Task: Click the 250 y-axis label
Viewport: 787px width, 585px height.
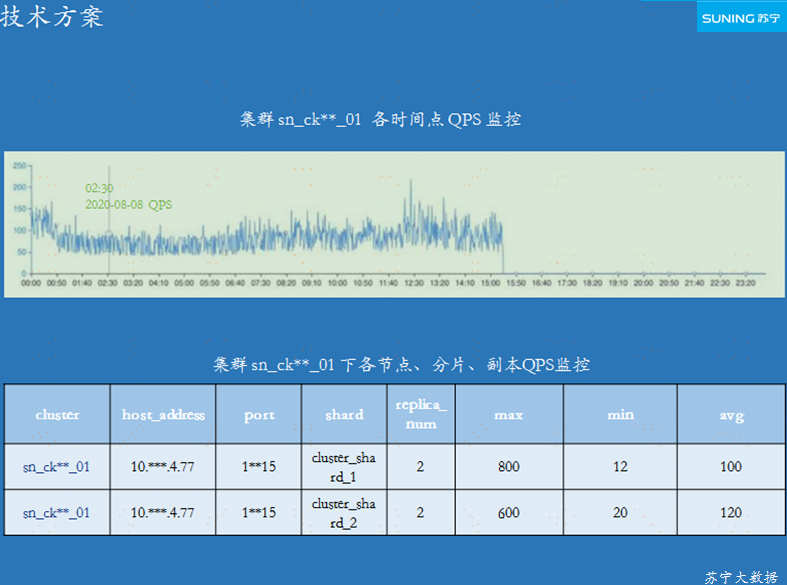Action: click(20, 166)
